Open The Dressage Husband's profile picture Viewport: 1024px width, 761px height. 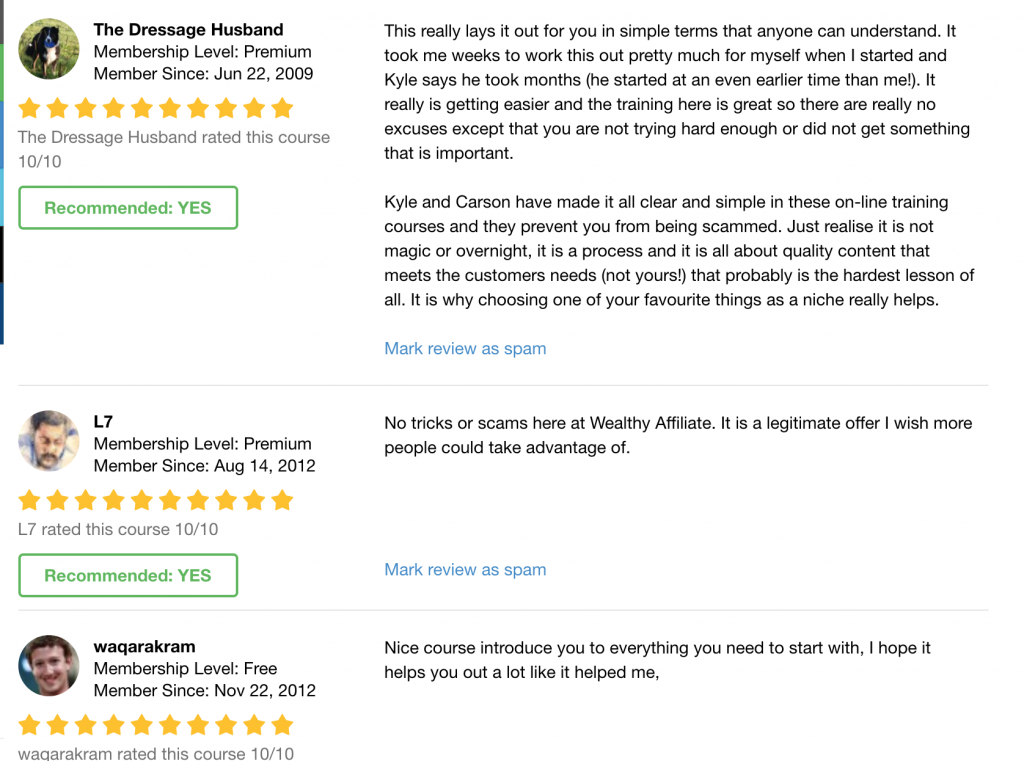tap(48, 49)
